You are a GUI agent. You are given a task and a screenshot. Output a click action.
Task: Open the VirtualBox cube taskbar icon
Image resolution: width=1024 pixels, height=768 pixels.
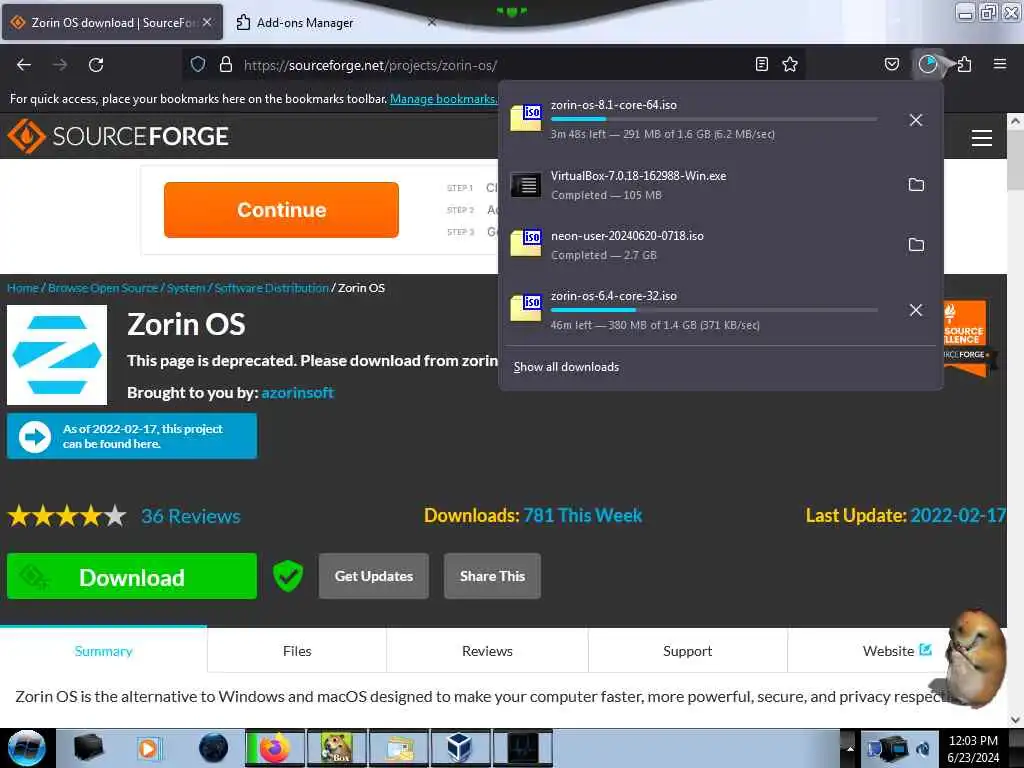[460, 748]
